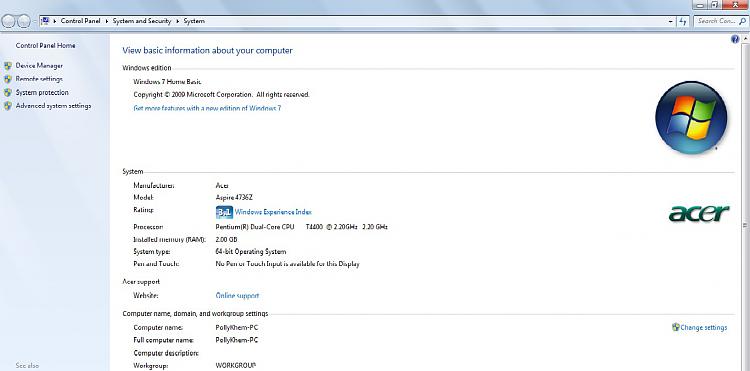Click the shield icon beside Device Manager
The height and width of the screenshot is (371, 750).
tap(8, 65)
